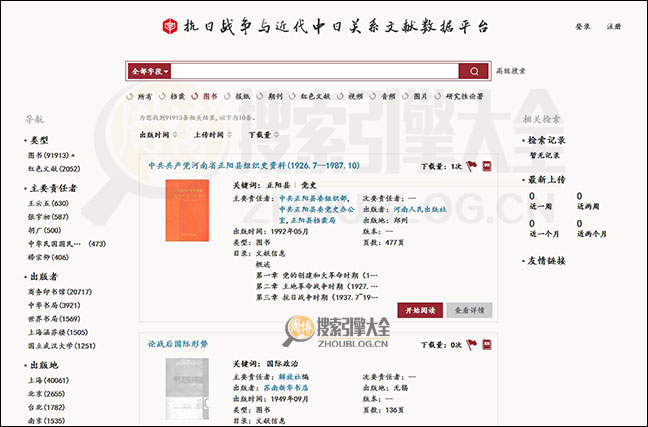Filter by publisher 中华书局(3921)
The image size is (648, 427).
[54, 305]
